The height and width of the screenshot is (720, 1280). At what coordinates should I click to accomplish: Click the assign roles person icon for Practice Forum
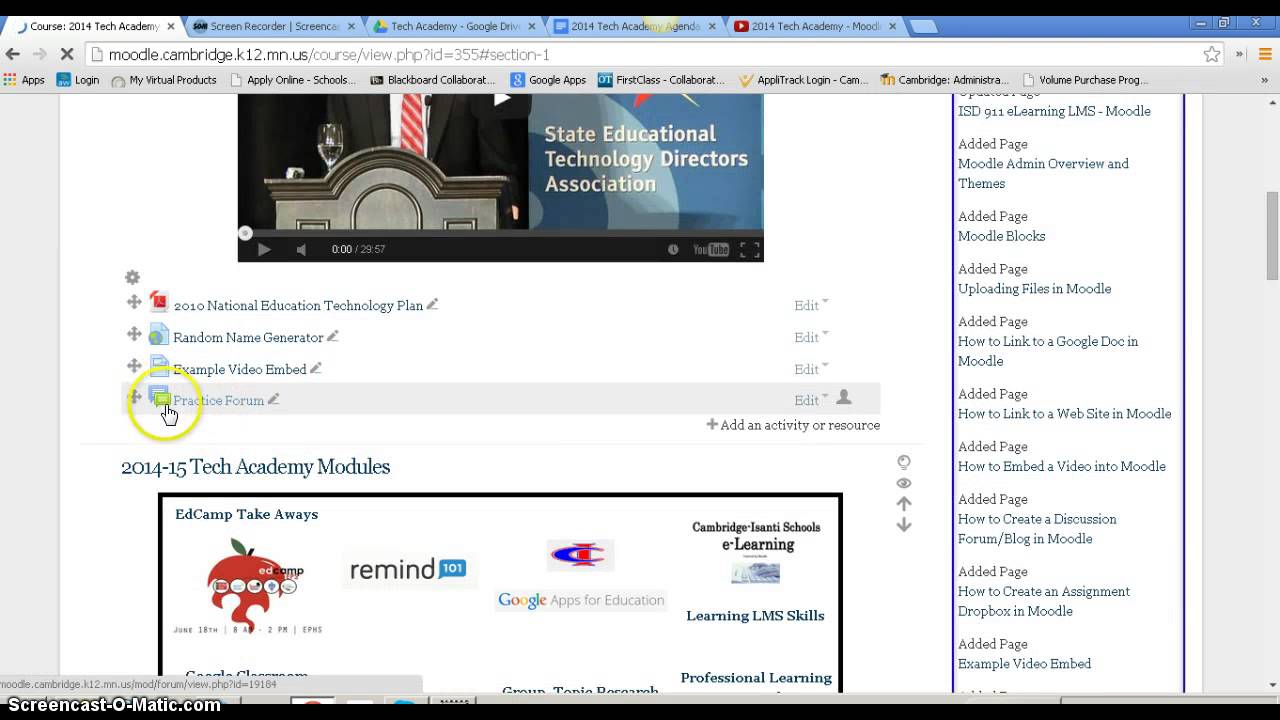[x=844, y=398]
